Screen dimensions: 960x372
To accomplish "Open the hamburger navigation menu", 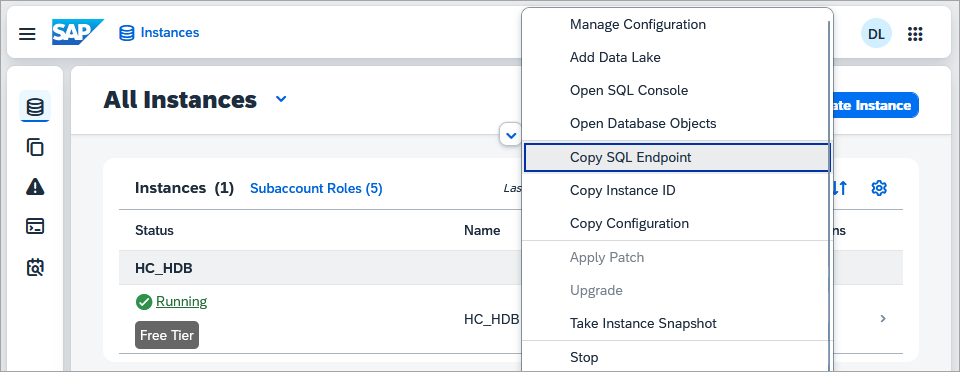I will 27,34.
